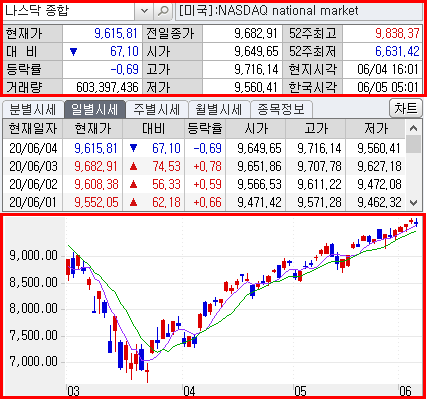This screenshot has width=427, height=399.
Task: Click the 05 month marker on chart
Action: pos(300,391)
